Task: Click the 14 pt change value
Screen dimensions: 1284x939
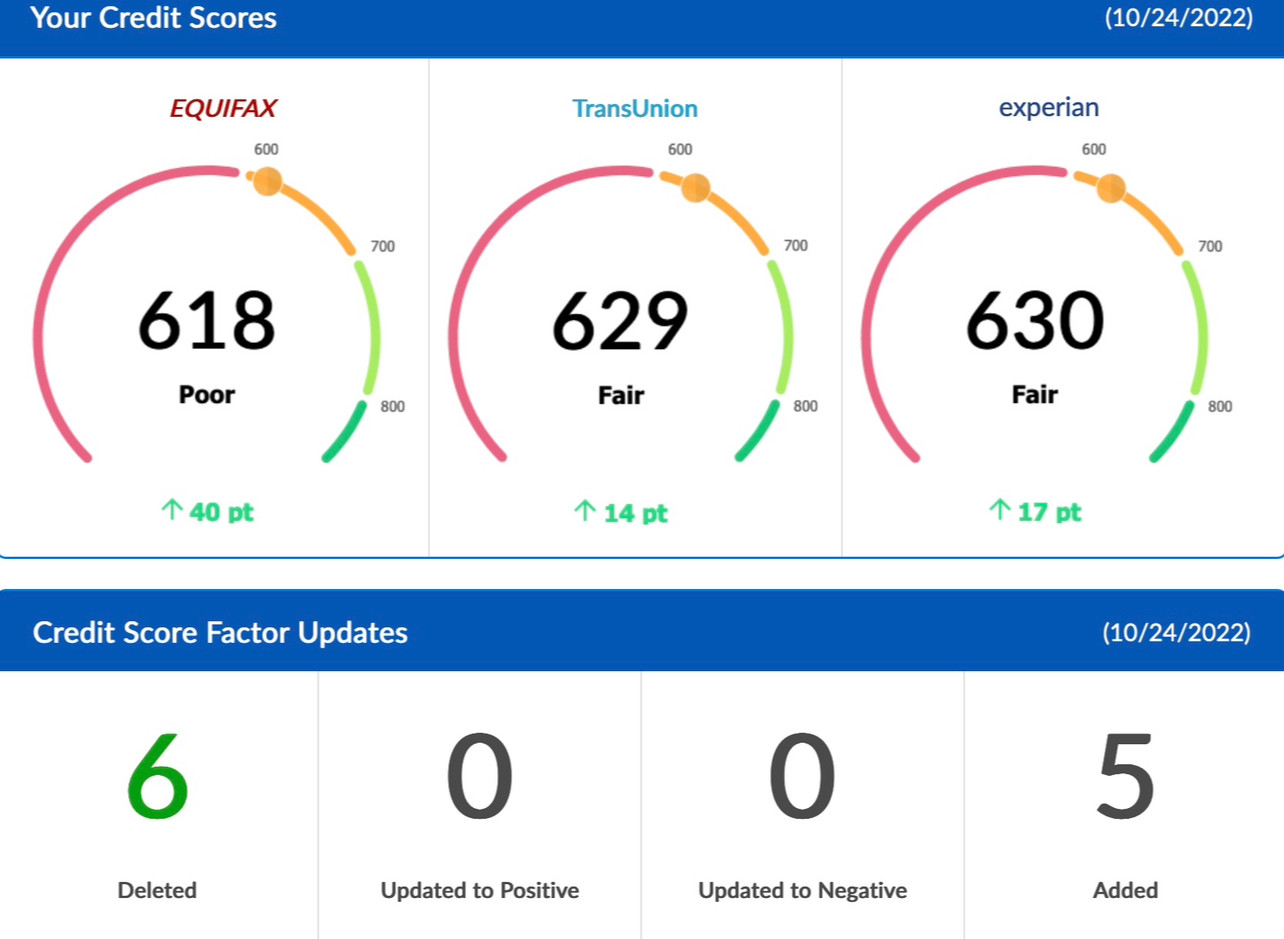Action: pyautogui.click(x=635, y=513)
